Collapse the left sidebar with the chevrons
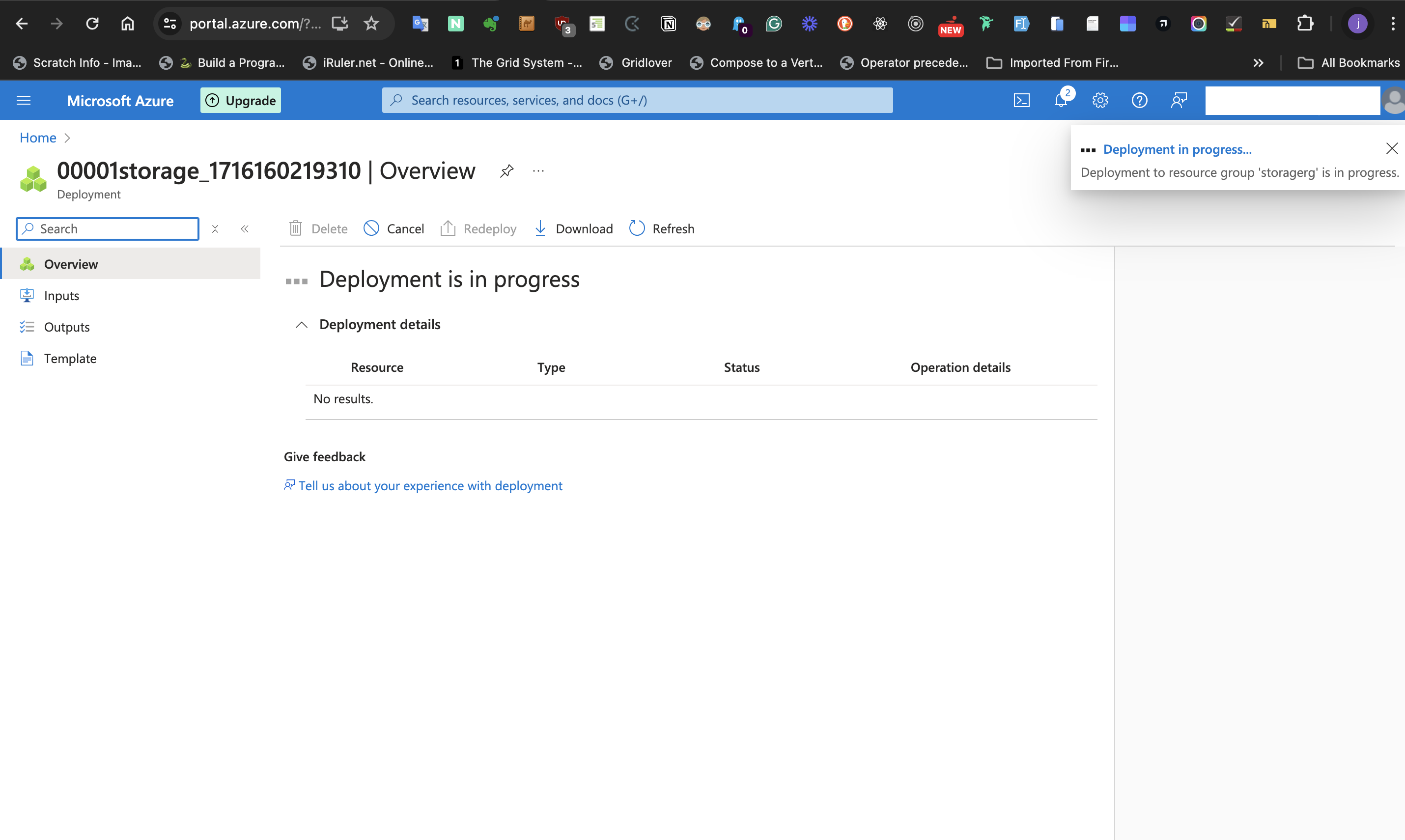Image resolution: width=1405 pixels, height=840 pixels. click(245, 229)
